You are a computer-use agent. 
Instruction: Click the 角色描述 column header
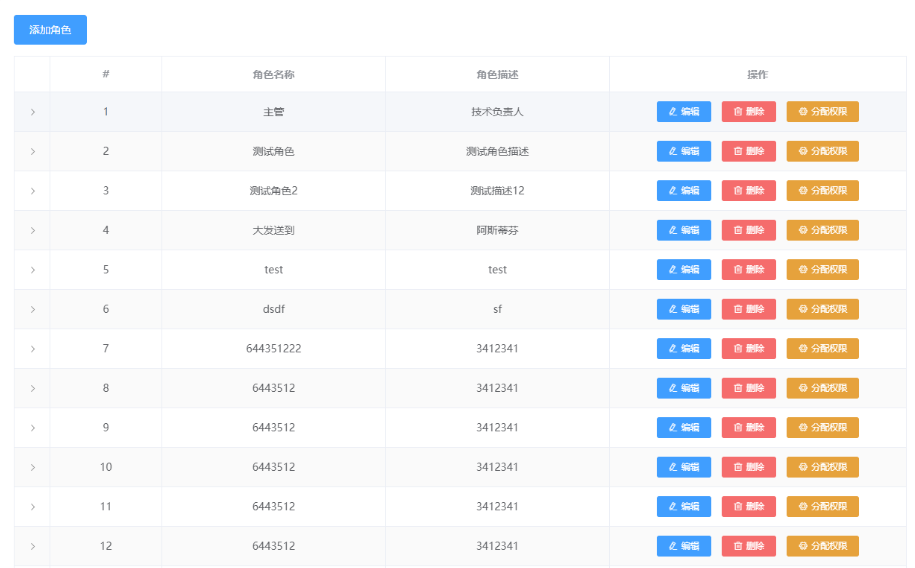pos(497,75)
